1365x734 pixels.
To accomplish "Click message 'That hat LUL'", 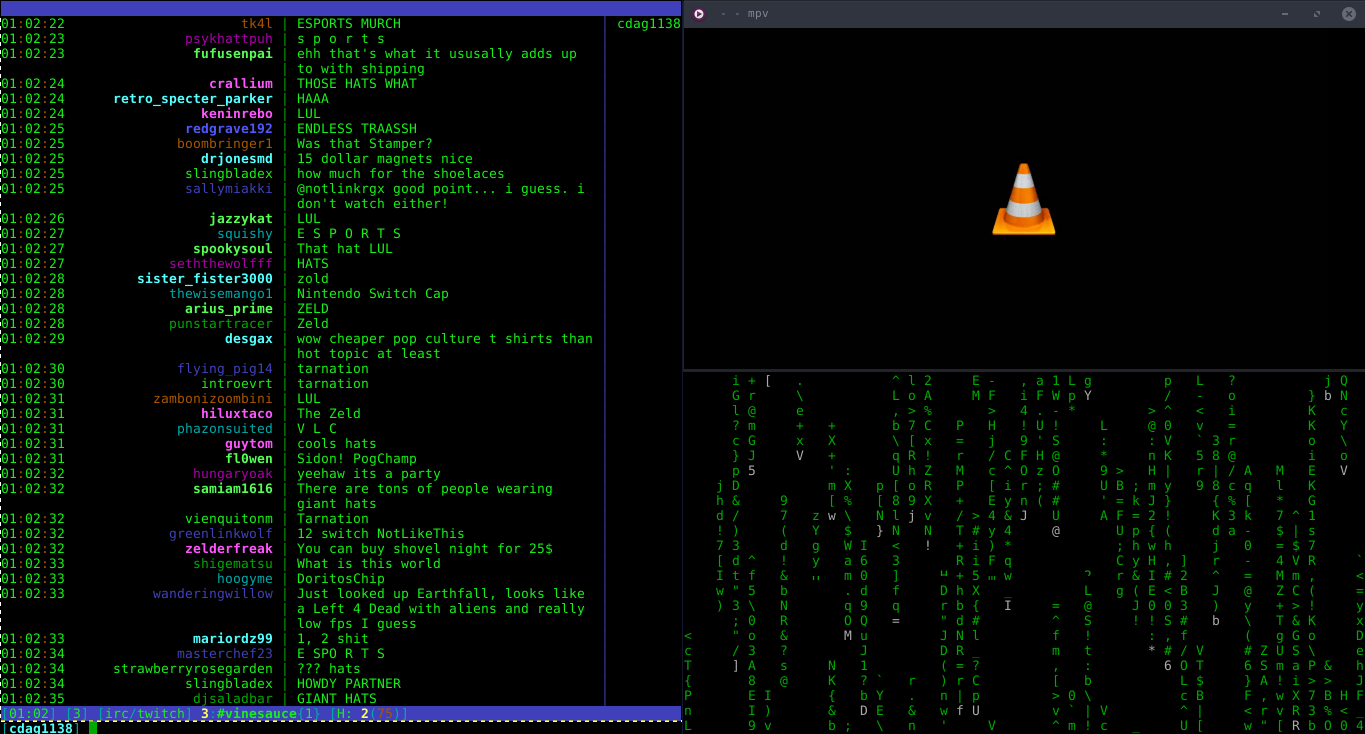I will tap(345, 249).
